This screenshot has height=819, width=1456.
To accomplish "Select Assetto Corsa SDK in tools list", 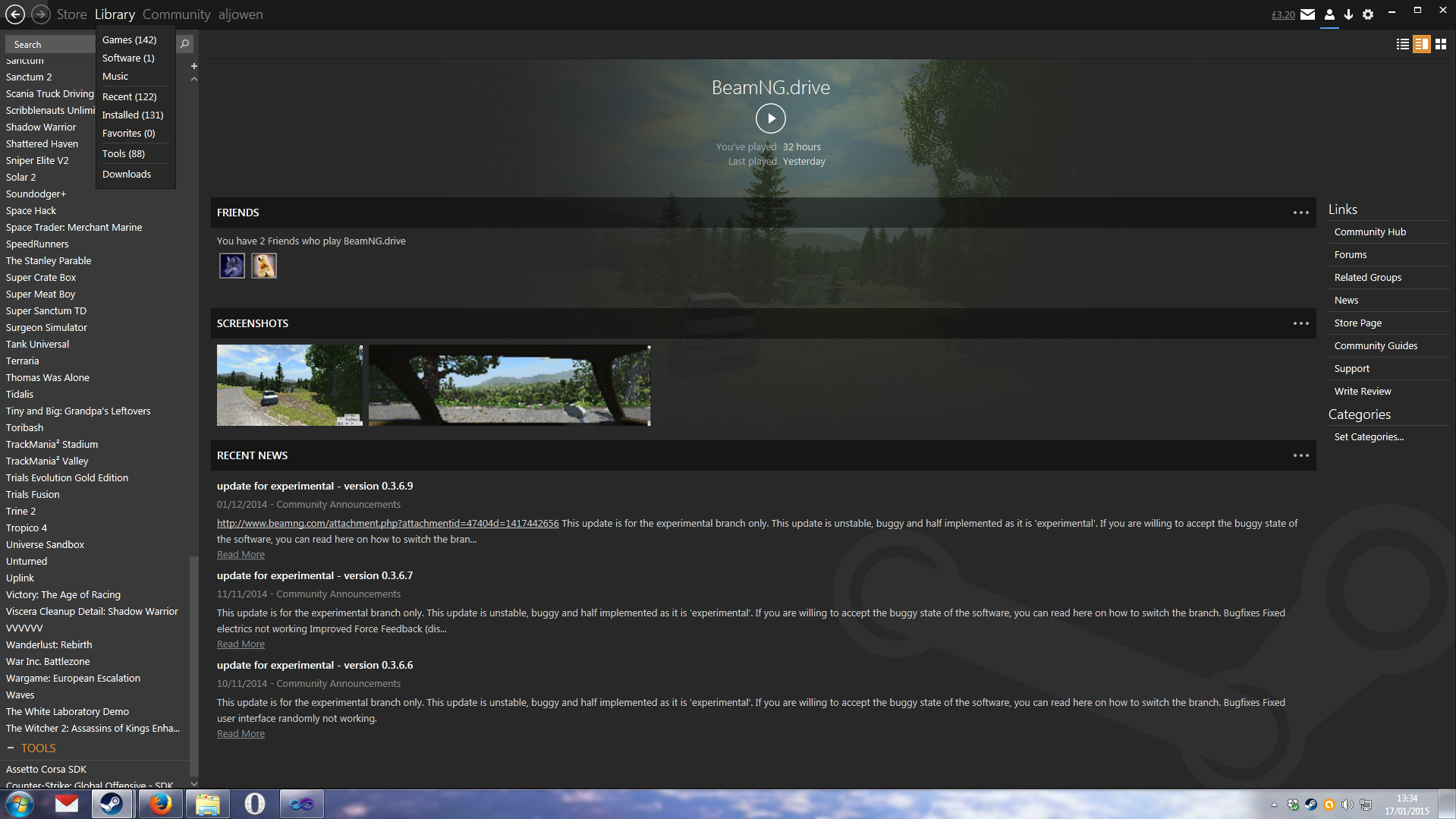I will pyautogui.click(x=46, y=769).
